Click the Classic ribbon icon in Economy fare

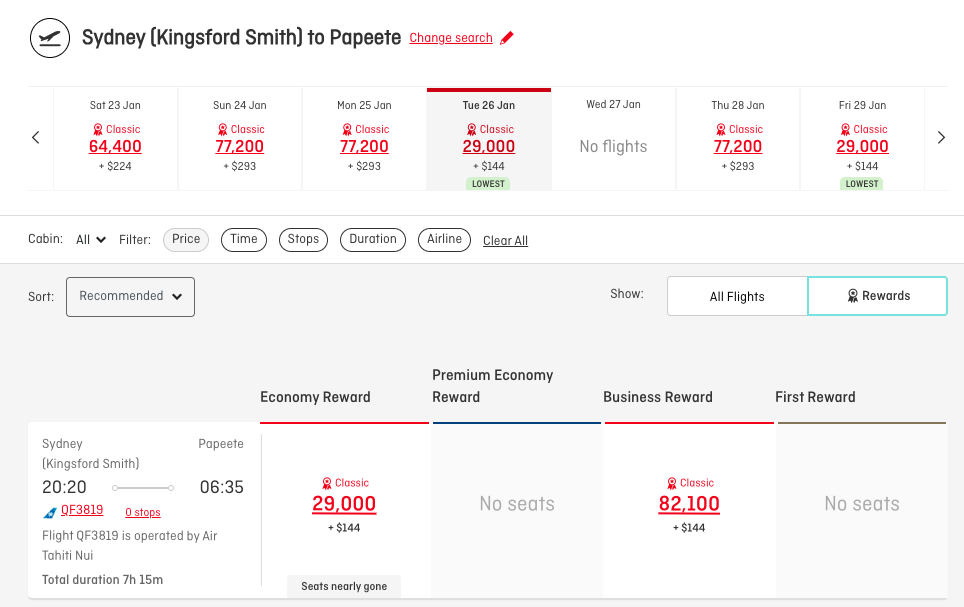click(326, 483)
